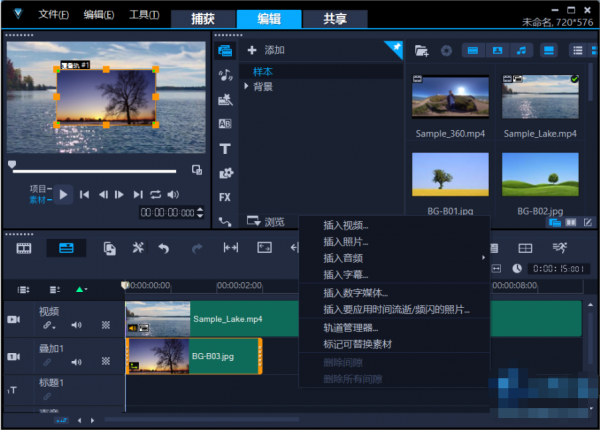This screenshot has width=600, height=430.
Task: Click the Record/Capture option icon
Action: (x=109, y=249)
